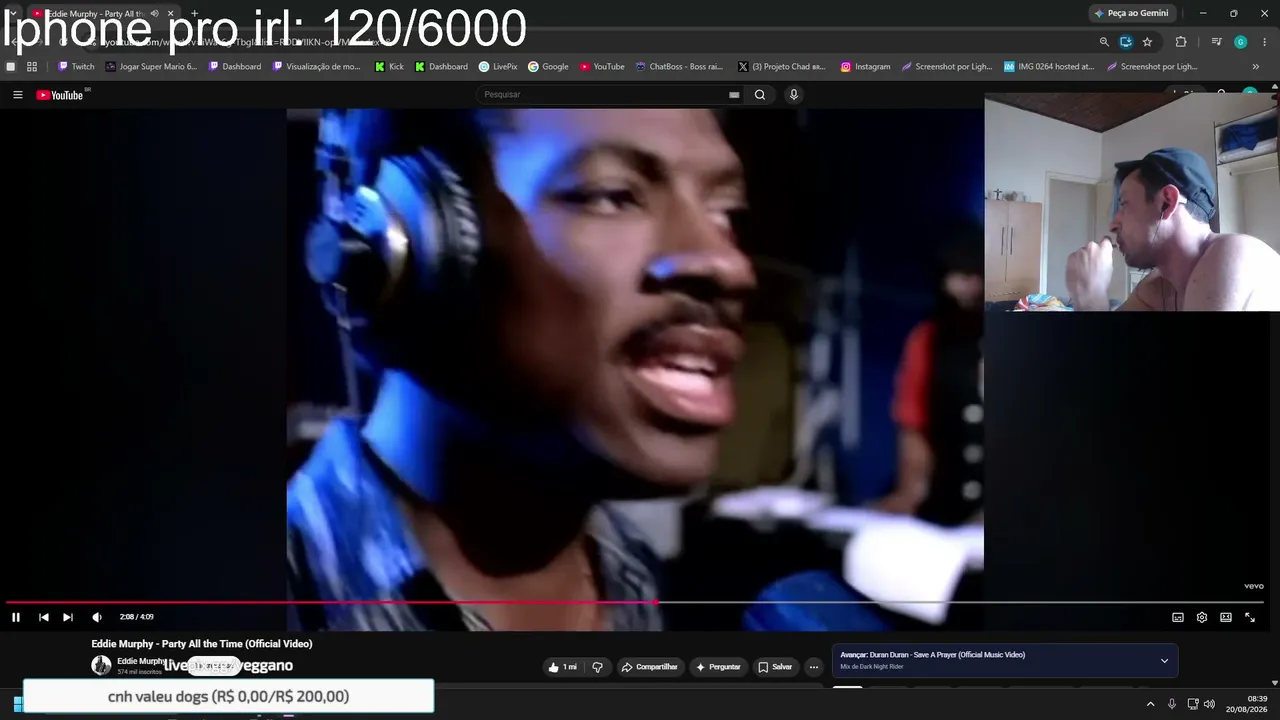Open the apps grid in bookmarks bar

tap(32, 67)
